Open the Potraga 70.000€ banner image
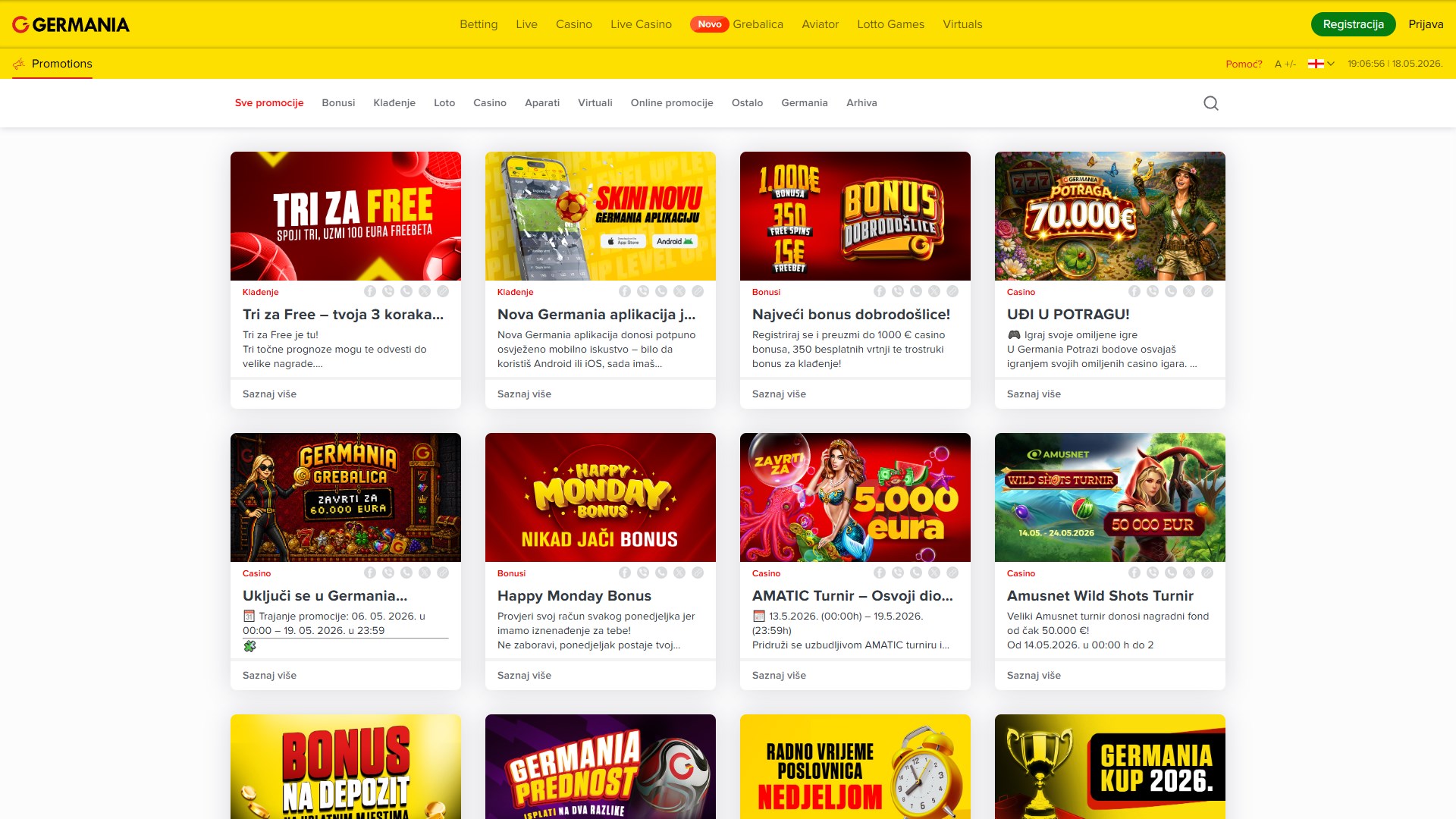Viewport: 1456px width, 819px height. point(1110,216)
